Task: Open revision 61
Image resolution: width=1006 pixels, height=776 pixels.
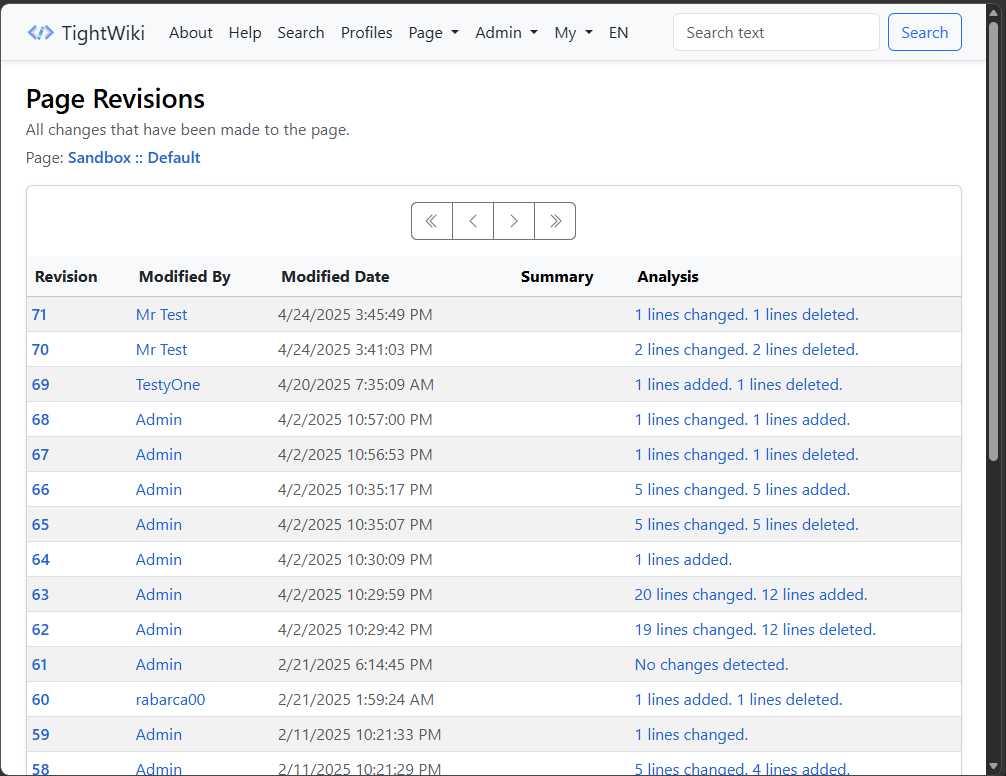Action: point(39,665)
